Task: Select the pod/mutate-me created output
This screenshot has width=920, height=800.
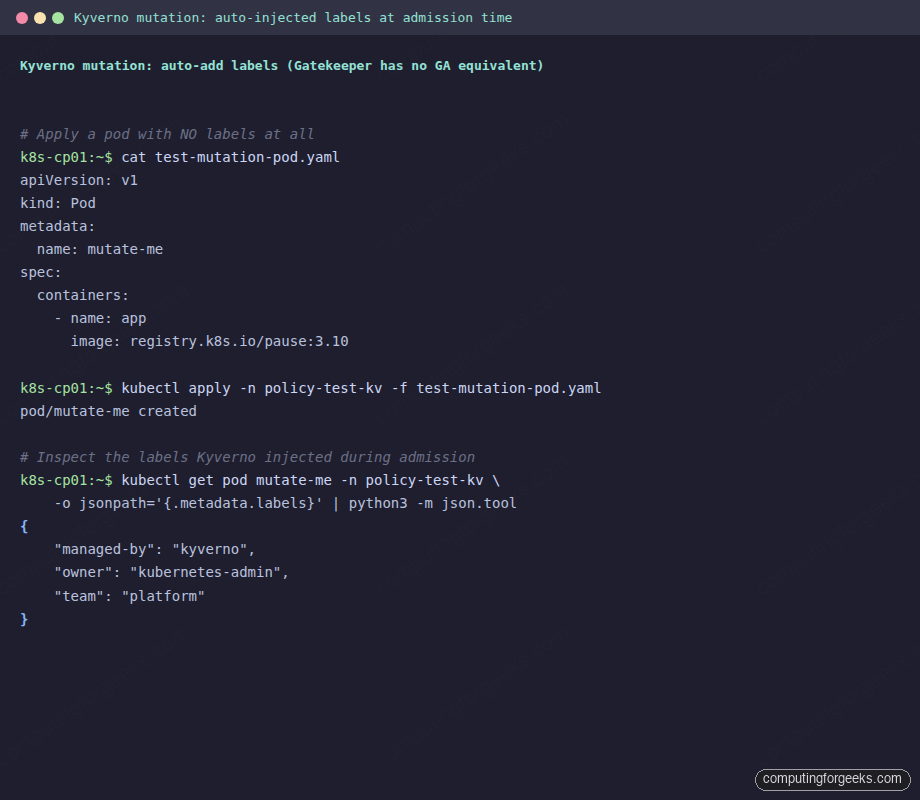Action: 108,411
